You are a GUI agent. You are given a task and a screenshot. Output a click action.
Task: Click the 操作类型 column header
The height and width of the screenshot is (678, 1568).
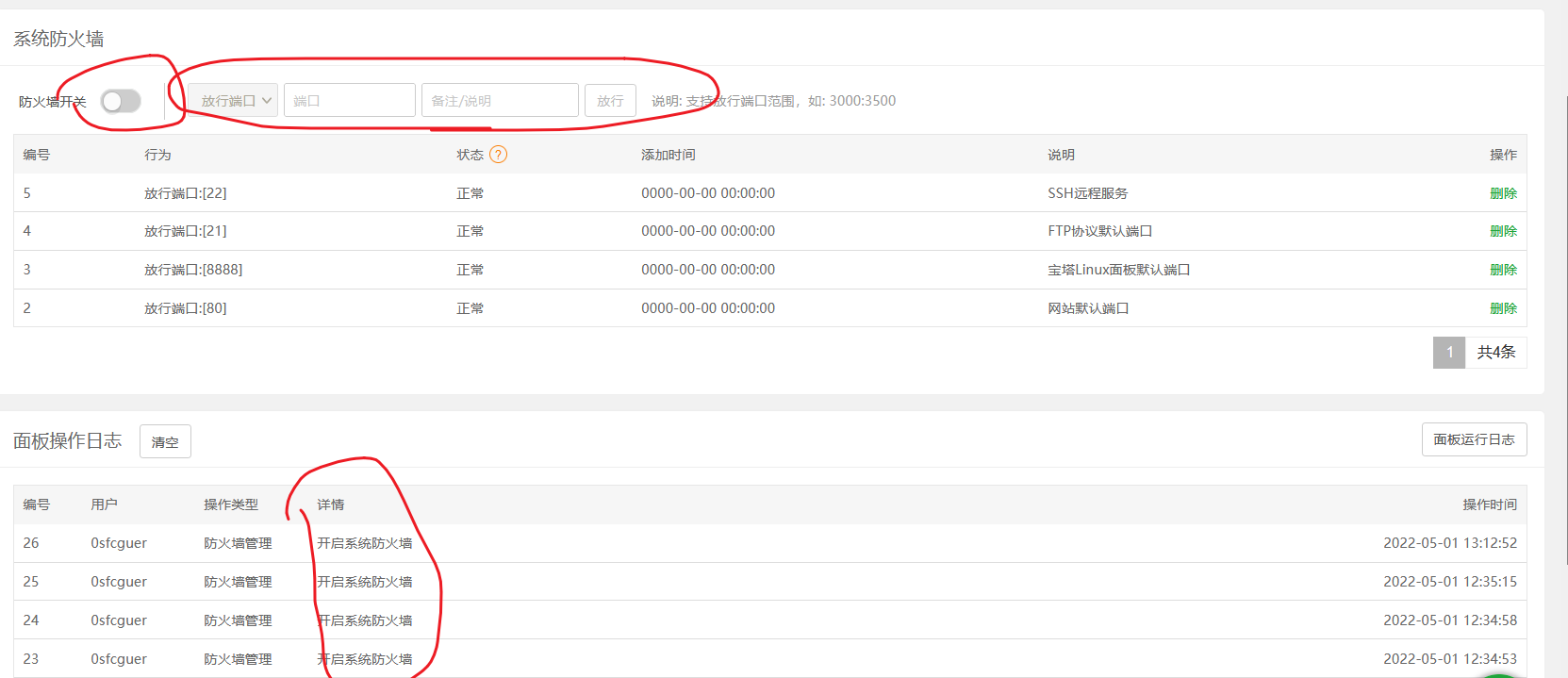click(231, 504)
